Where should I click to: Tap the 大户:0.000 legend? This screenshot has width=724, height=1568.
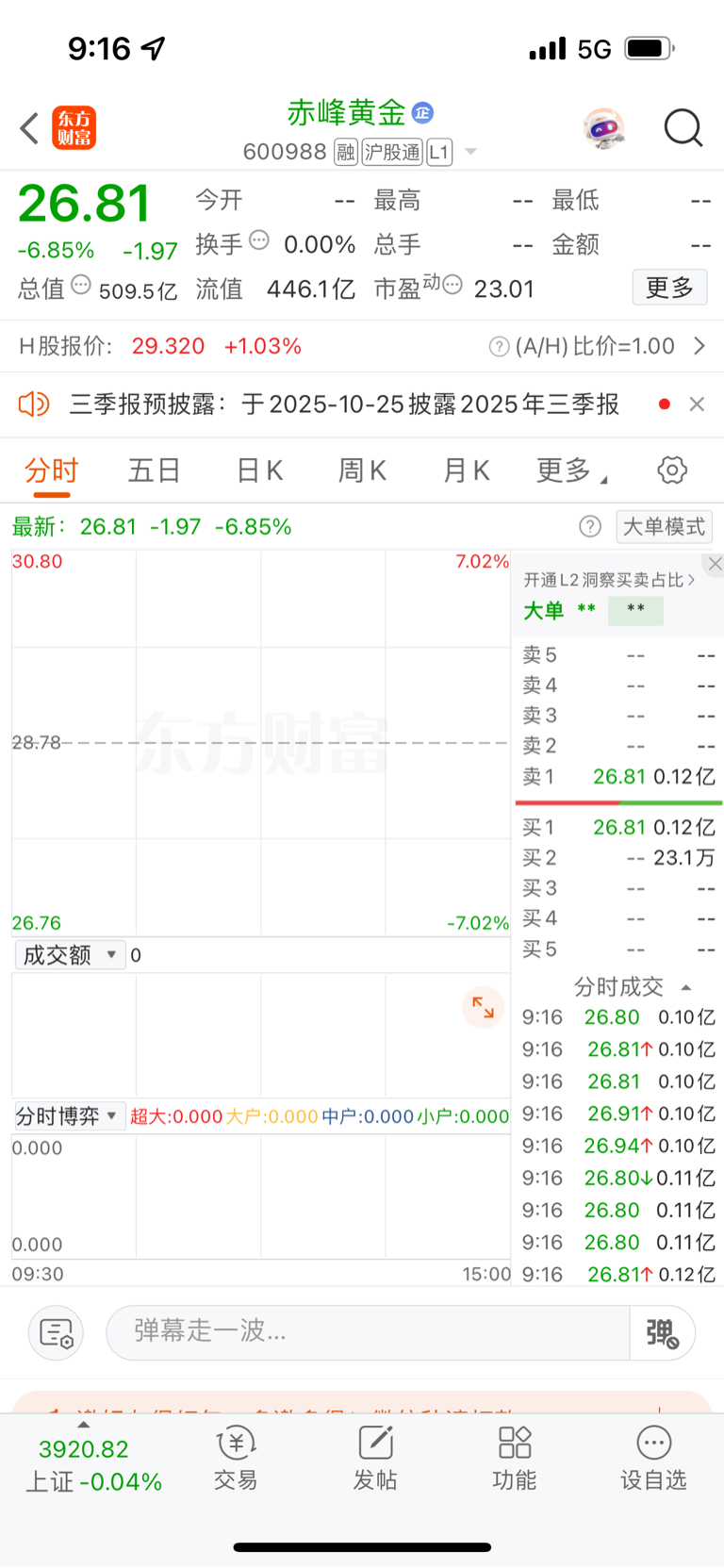(271, 1116)
